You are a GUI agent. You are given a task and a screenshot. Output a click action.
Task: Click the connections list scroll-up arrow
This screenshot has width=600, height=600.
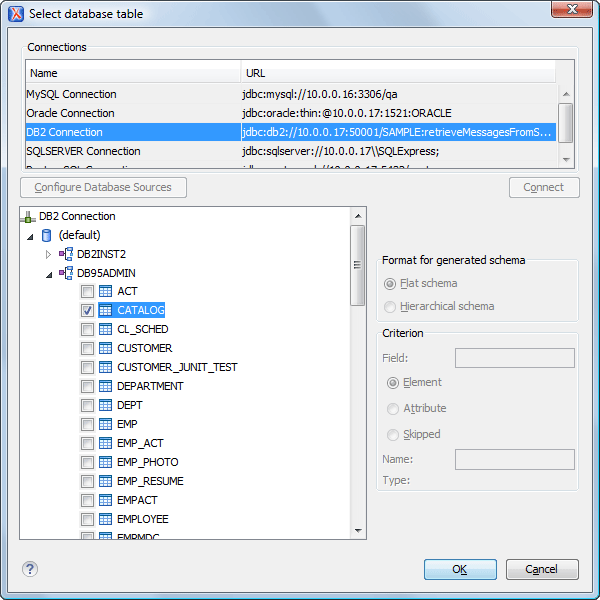pos(566,94)
